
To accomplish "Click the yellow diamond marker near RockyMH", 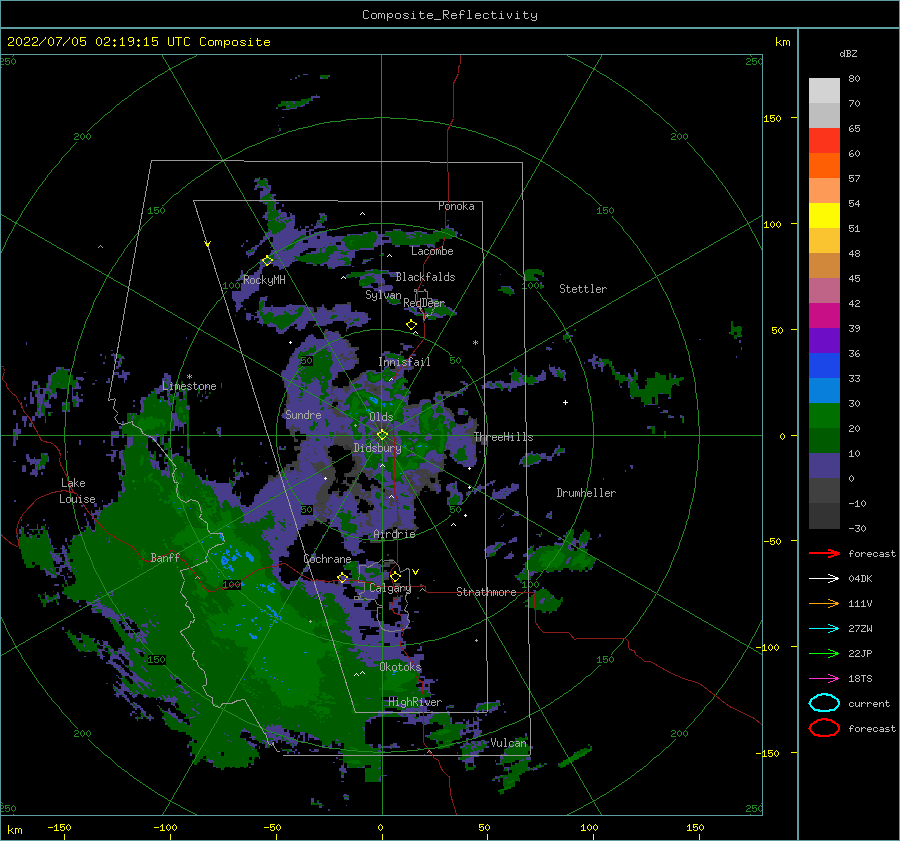I will (x=267, y=261).
